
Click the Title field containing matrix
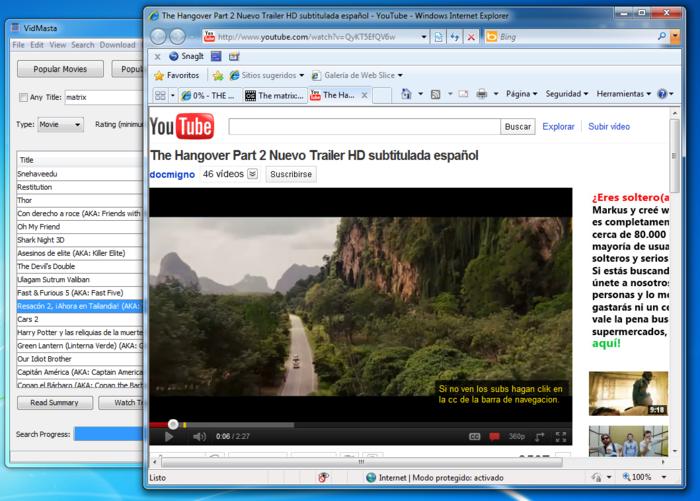click(104, 97)
